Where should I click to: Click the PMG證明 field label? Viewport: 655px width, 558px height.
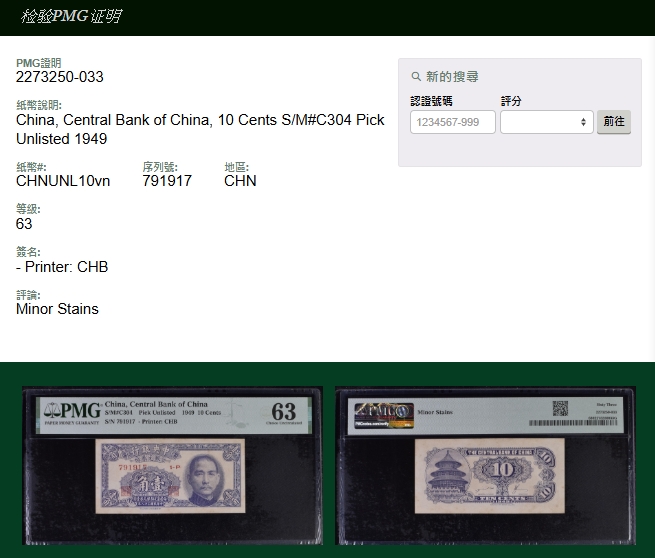pyautogui.click(x=38, y=63)
